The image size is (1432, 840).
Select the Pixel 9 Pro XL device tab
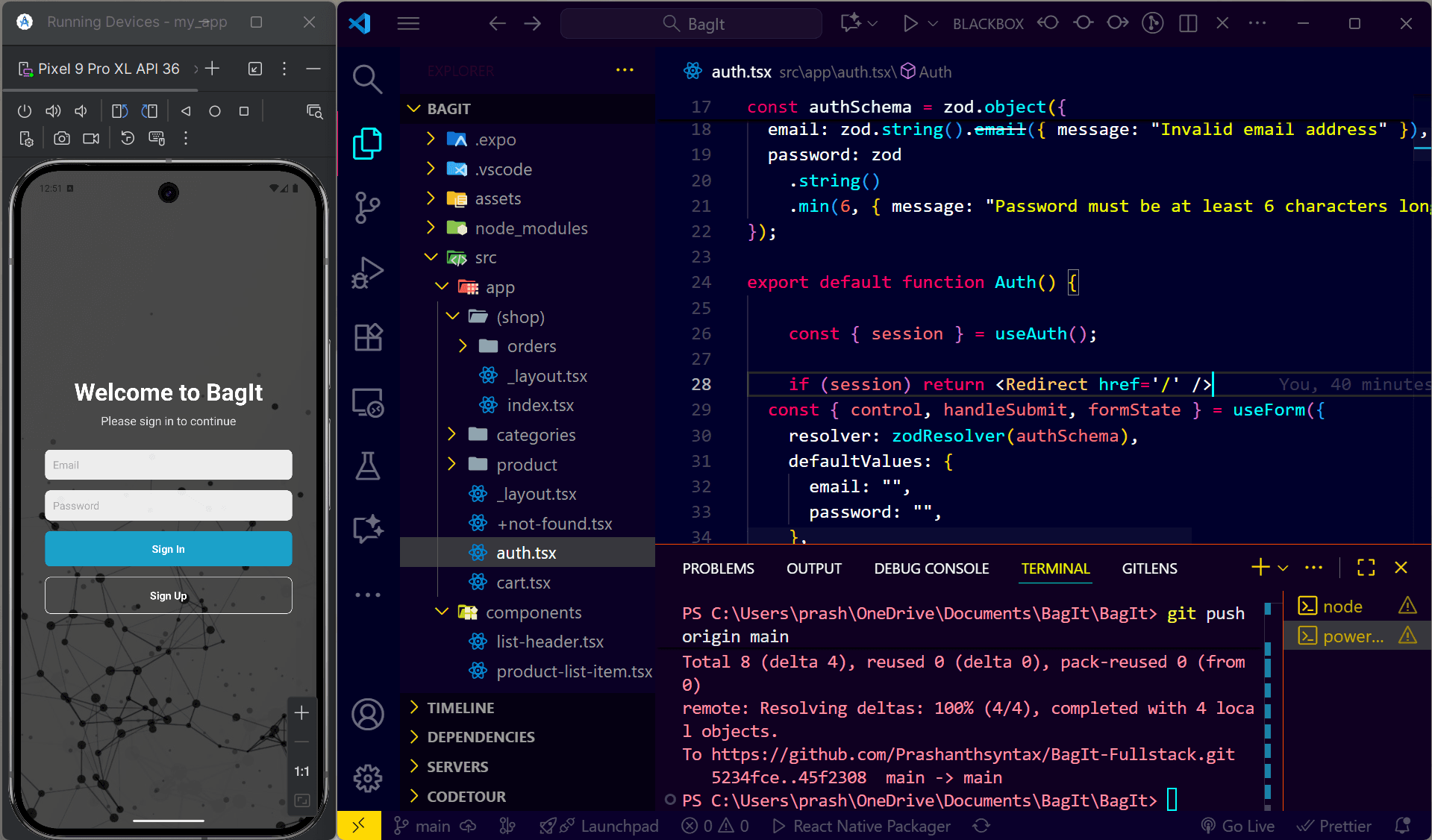[x=100, y=69]
